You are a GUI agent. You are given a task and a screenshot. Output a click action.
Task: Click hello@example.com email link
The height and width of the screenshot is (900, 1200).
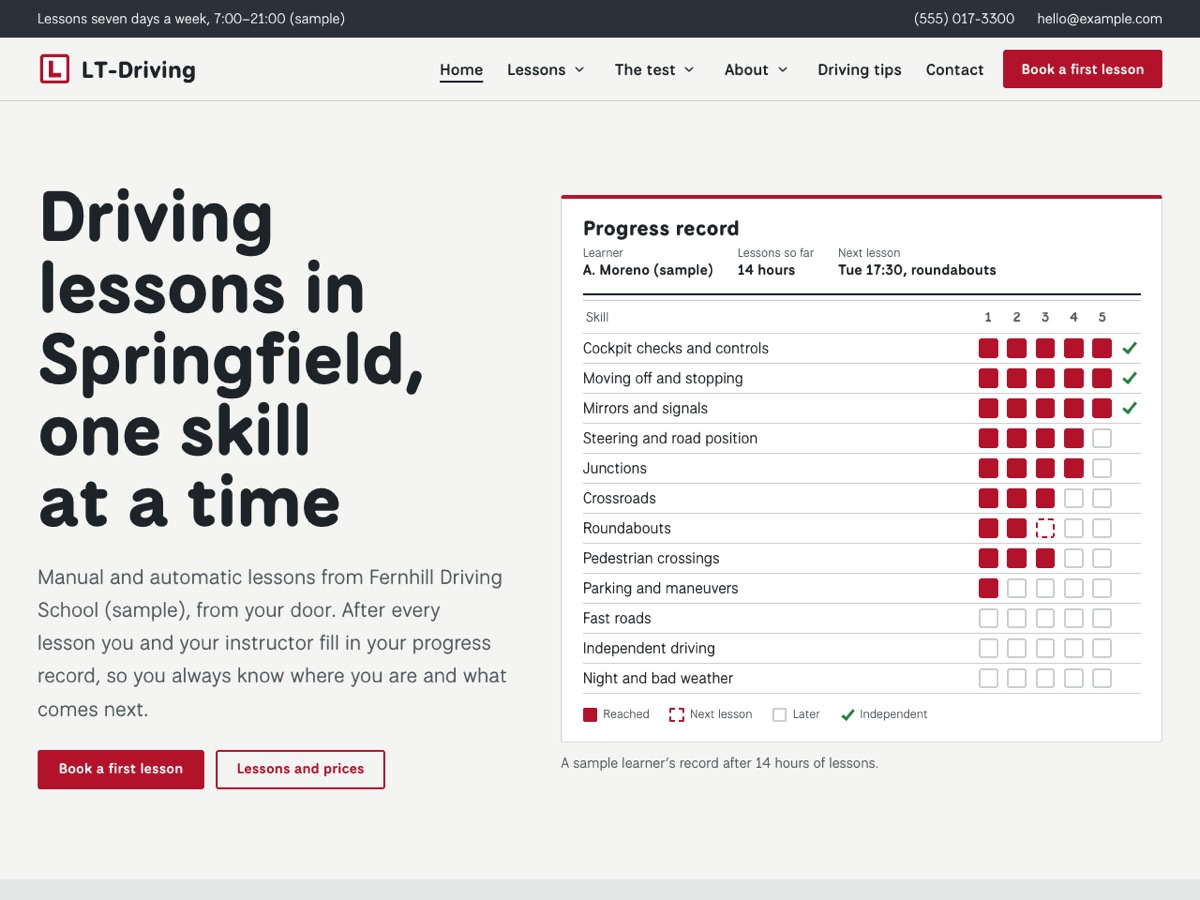click(x=1099, y=18)
